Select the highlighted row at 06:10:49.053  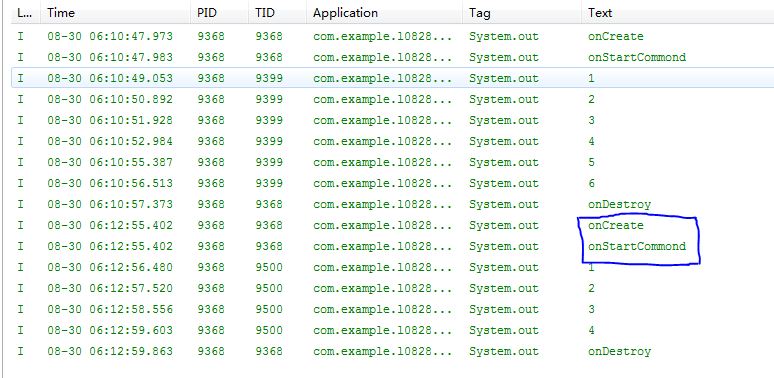393,78
